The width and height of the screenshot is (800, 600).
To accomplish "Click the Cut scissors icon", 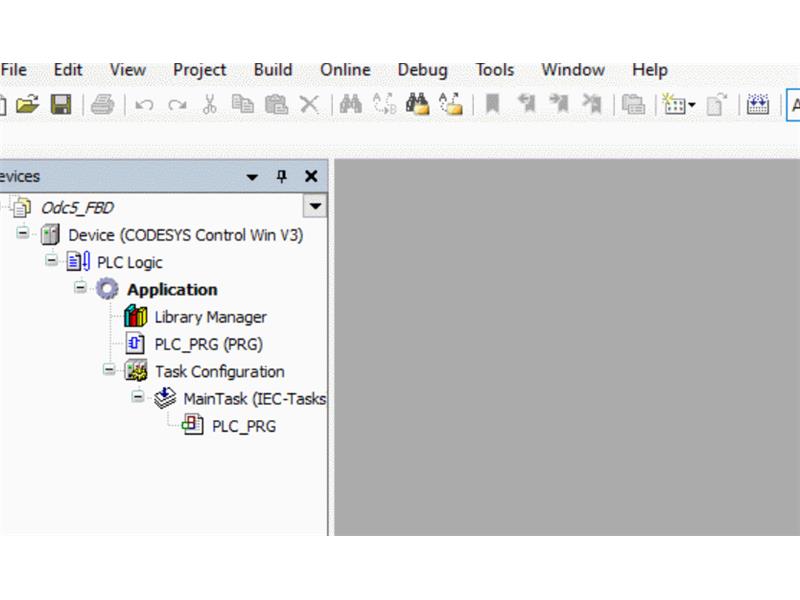I will pyautogui.click(x=209, y=105).
